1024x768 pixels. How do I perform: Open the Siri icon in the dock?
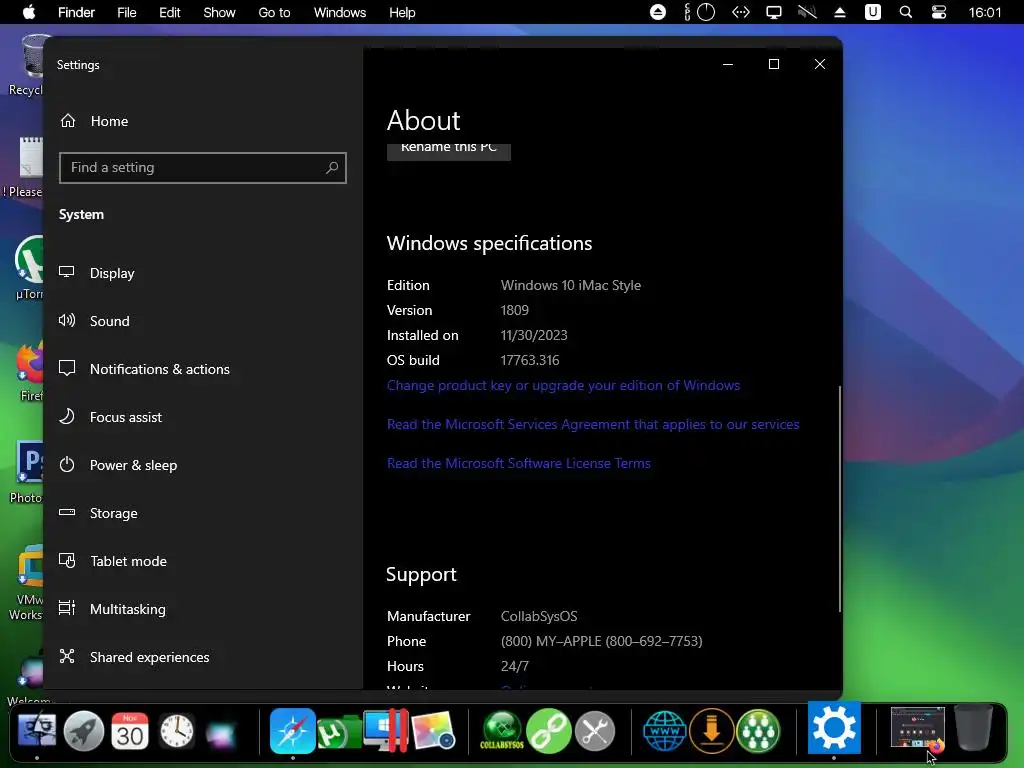pos(221,732)
